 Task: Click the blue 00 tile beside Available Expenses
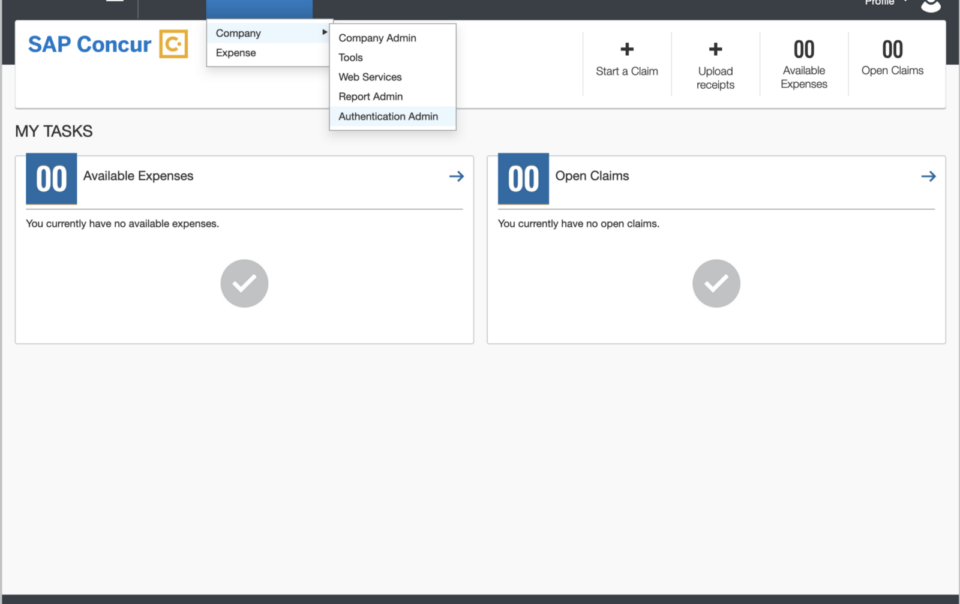[x=51, y=179]
